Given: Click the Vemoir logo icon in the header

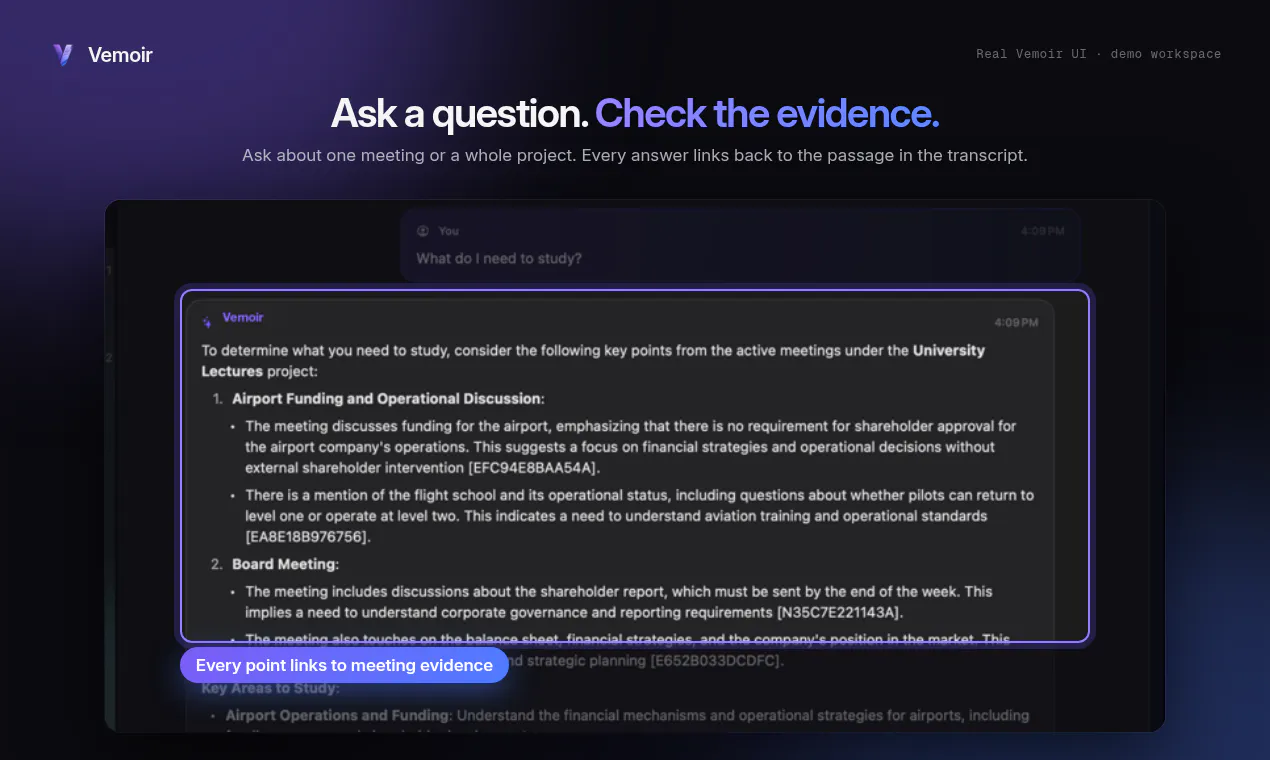Looking at the screenshot, I should [64, 55].
